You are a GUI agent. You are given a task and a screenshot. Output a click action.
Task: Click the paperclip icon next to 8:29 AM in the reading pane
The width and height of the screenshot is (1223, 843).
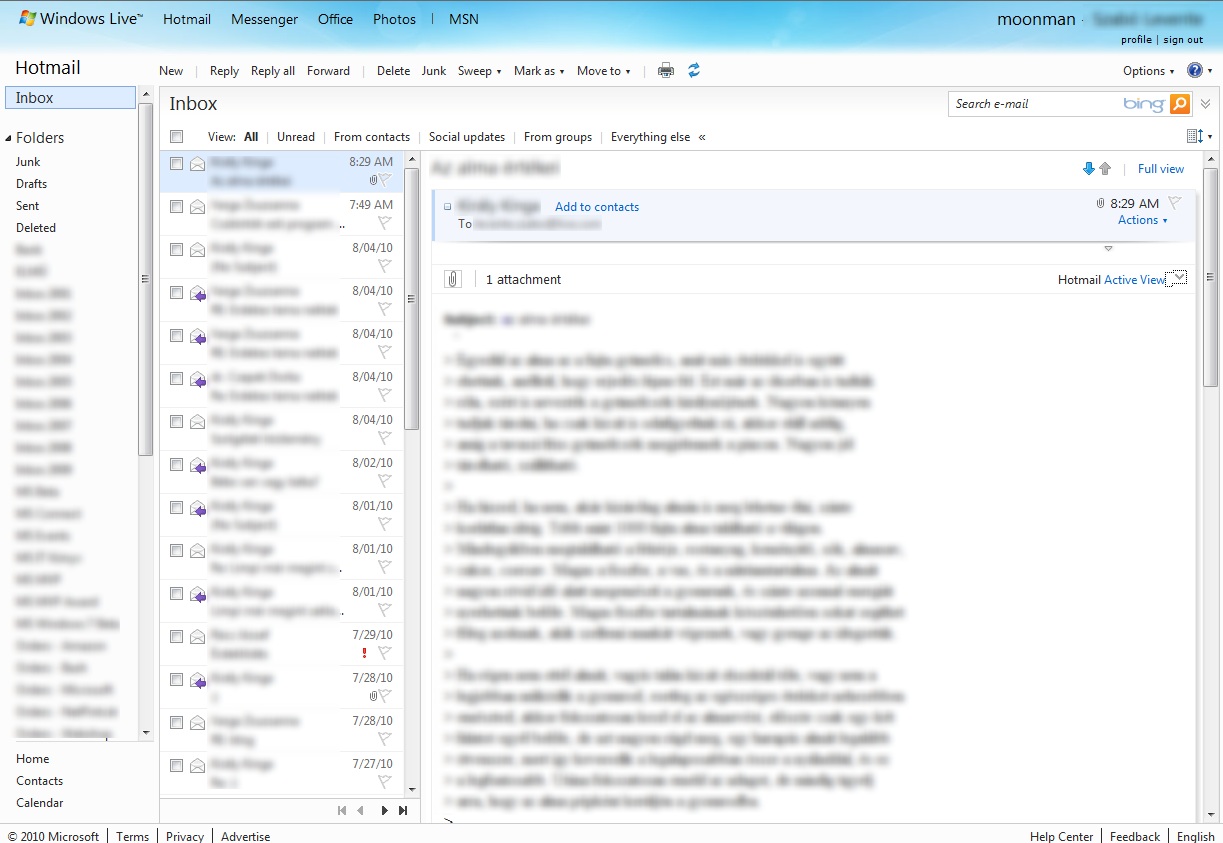1100,203
